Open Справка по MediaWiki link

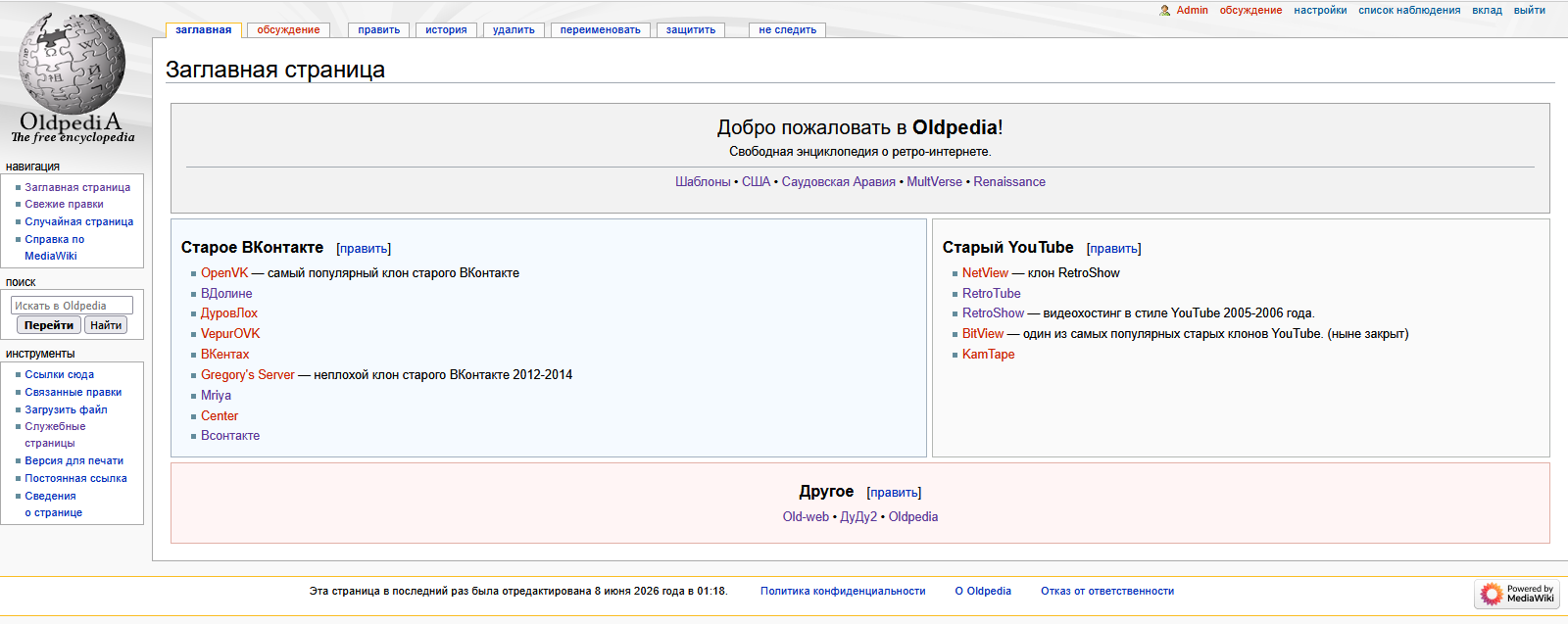(x=55, y=247)
